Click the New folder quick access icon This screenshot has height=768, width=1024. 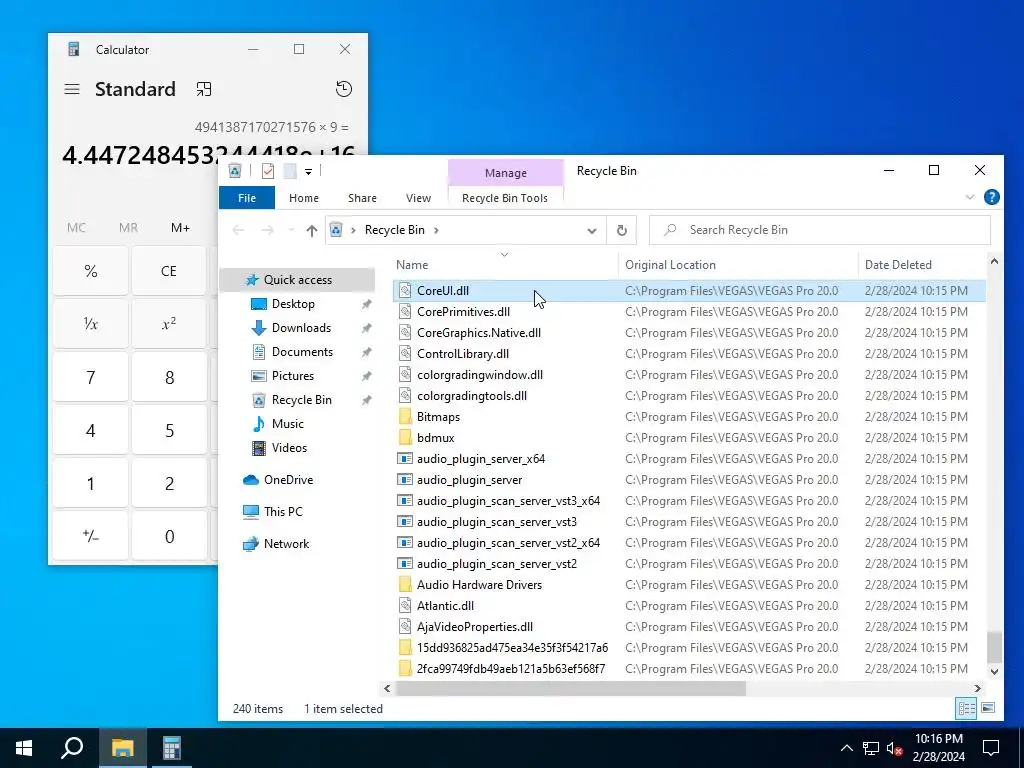pos(290,171)
